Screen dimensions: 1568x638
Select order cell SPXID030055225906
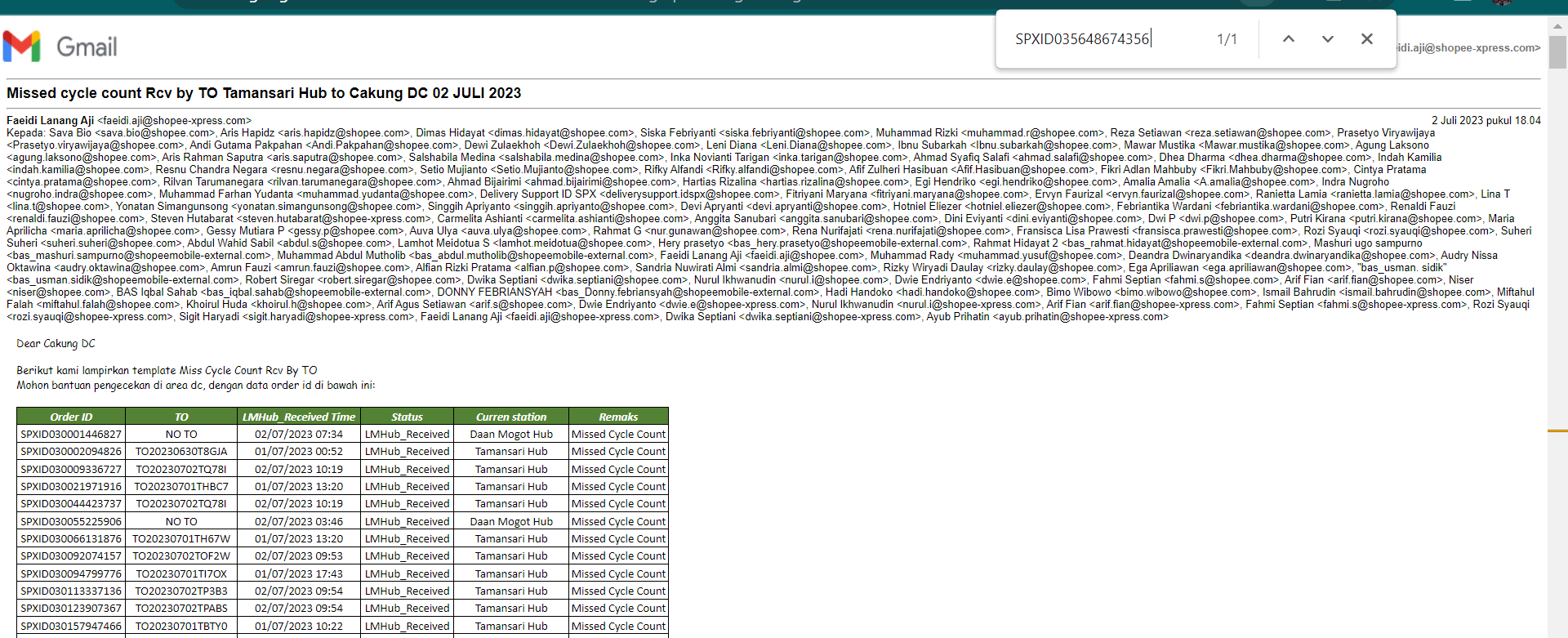pos(71,522)
